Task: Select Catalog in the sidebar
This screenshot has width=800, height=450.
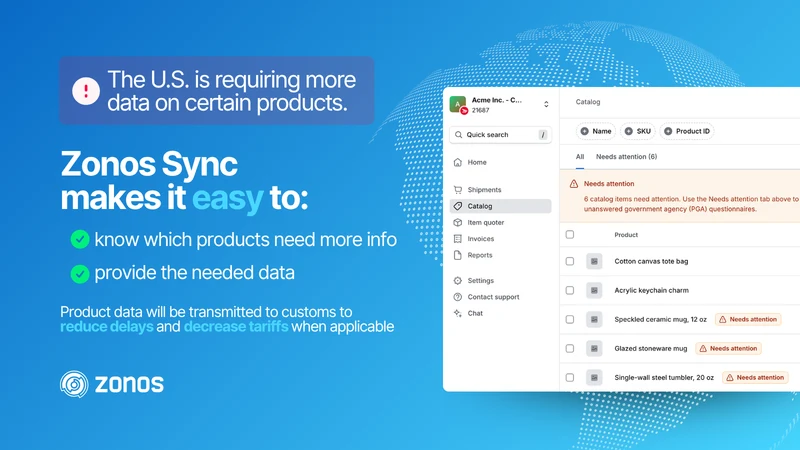Action: 500,206
